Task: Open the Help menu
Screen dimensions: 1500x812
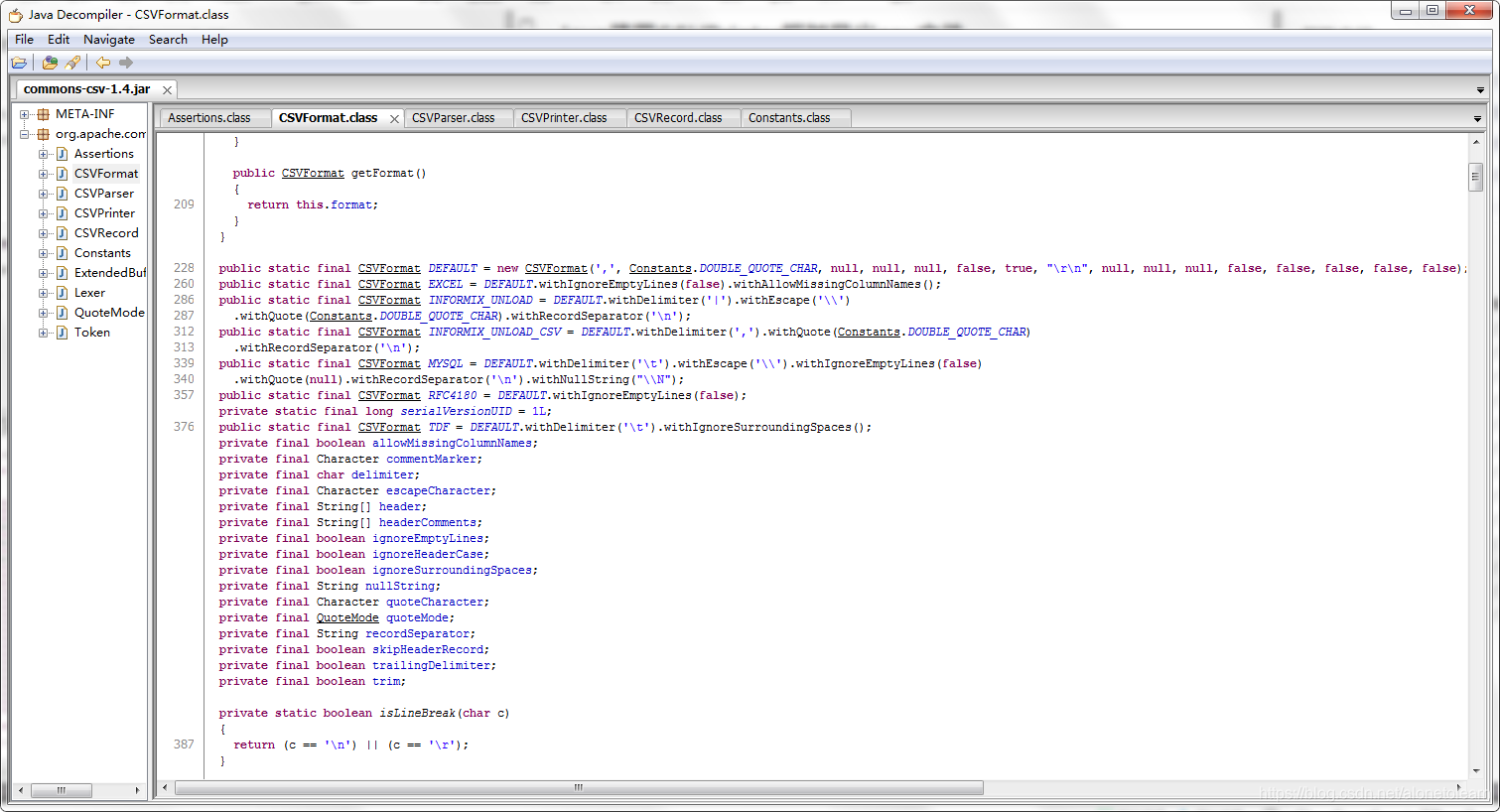Action: [214, 40]
